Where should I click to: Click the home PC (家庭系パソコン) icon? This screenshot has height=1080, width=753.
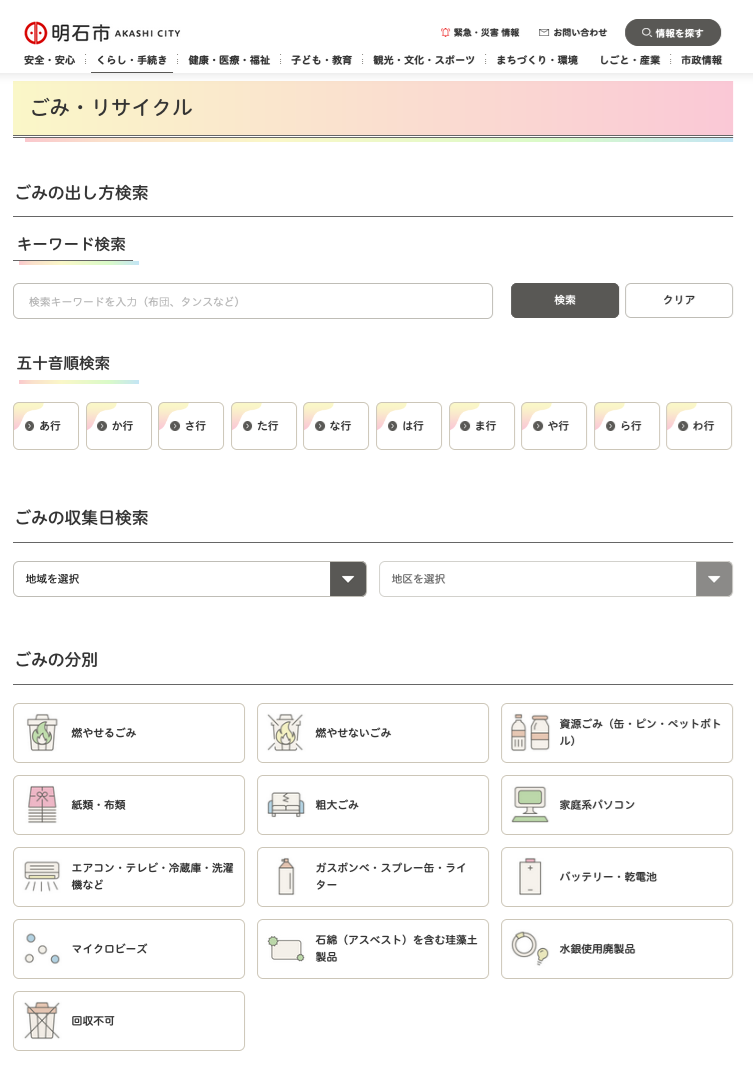pyautogui.click(x=530, y=805)
